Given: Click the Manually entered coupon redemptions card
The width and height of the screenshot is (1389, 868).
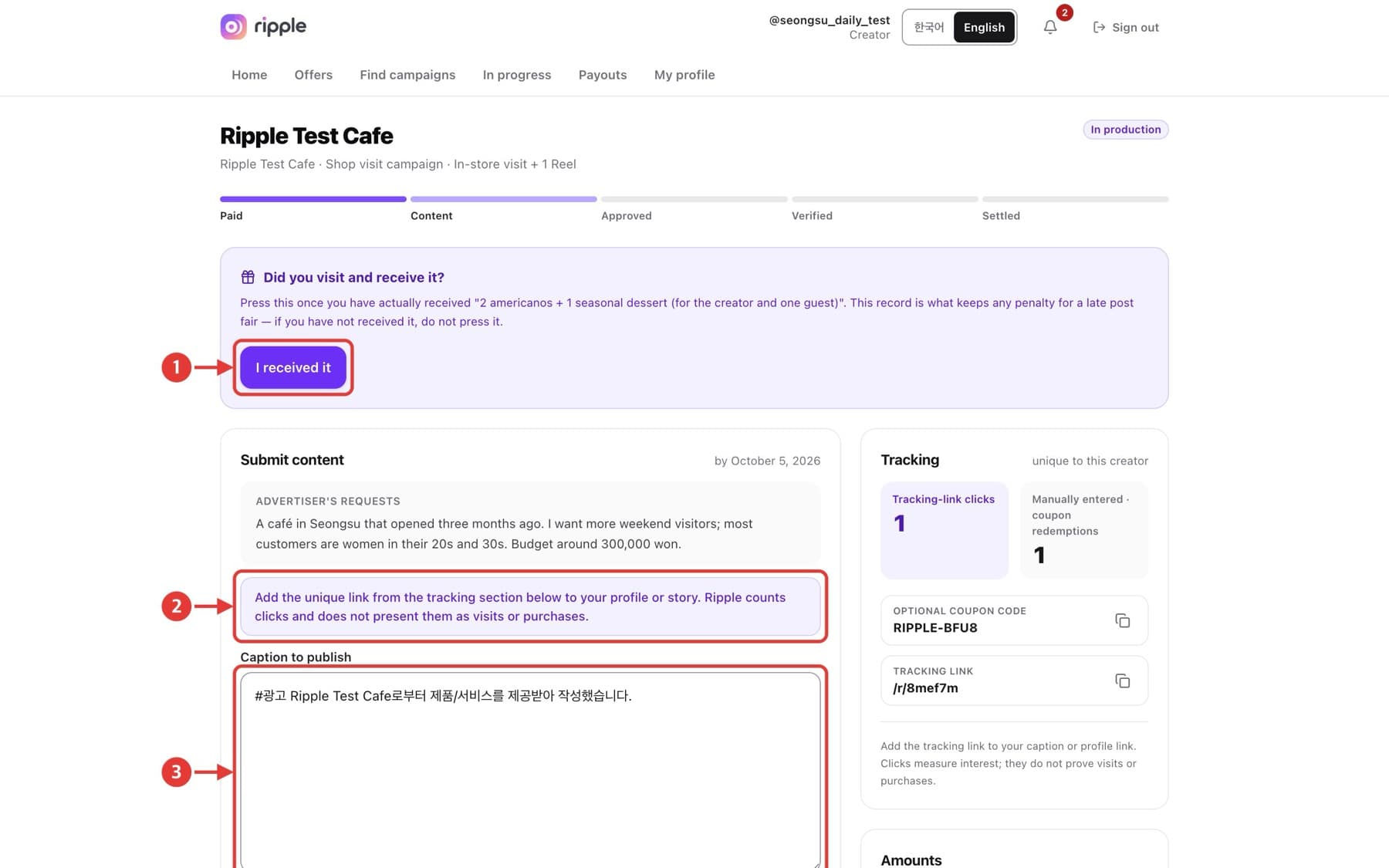Looking at the screenshot, I should (1084, 530).
